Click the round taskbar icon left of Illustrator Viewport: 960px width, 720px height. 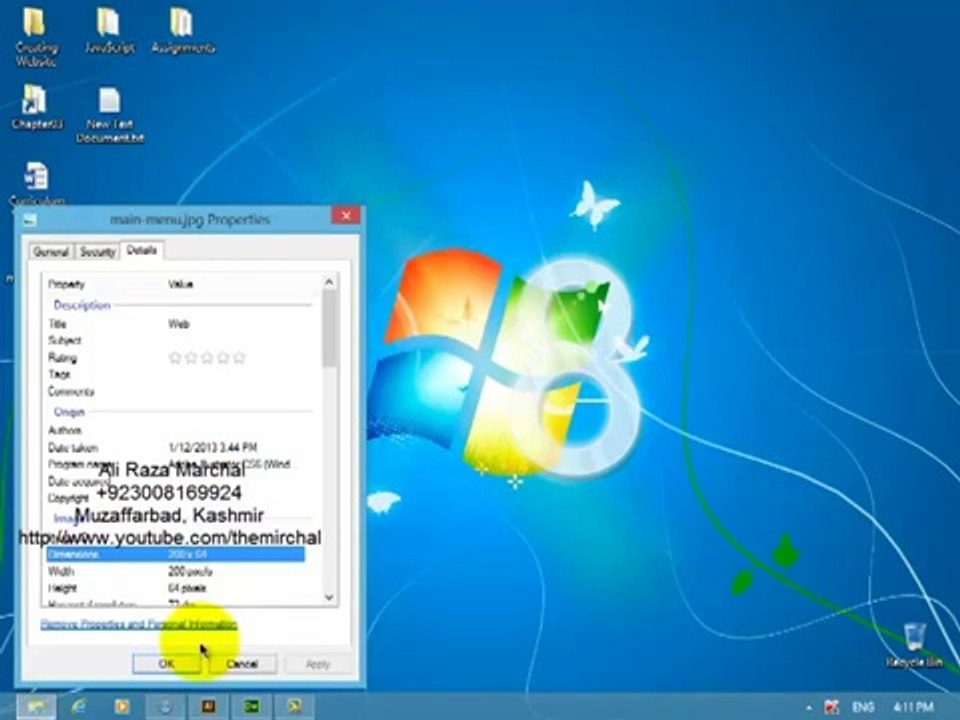pyautogui.click(x=165, y=707)
